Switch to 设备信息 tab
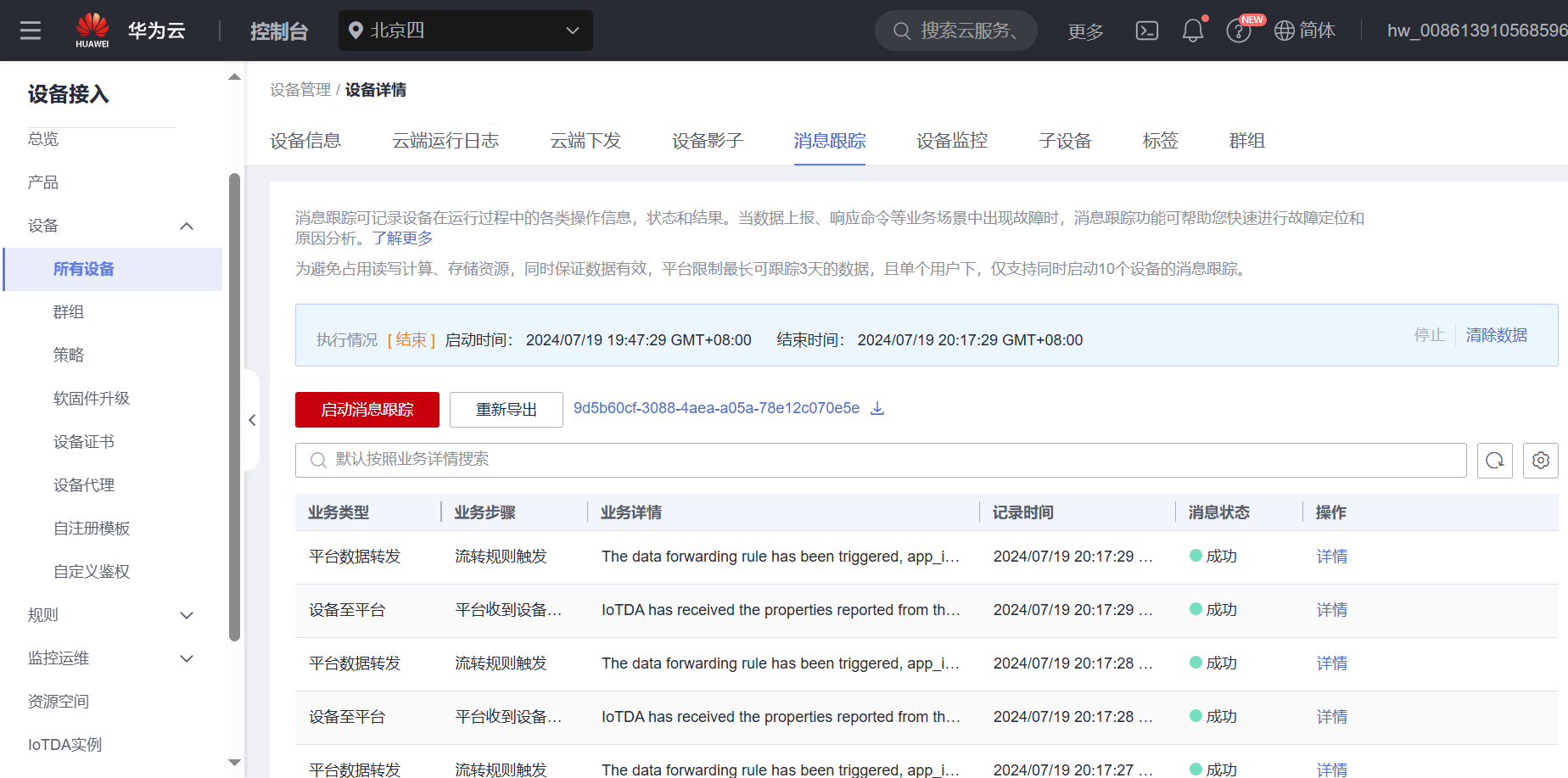This screenshot has height=778, width=1568. tap(305, 141)
